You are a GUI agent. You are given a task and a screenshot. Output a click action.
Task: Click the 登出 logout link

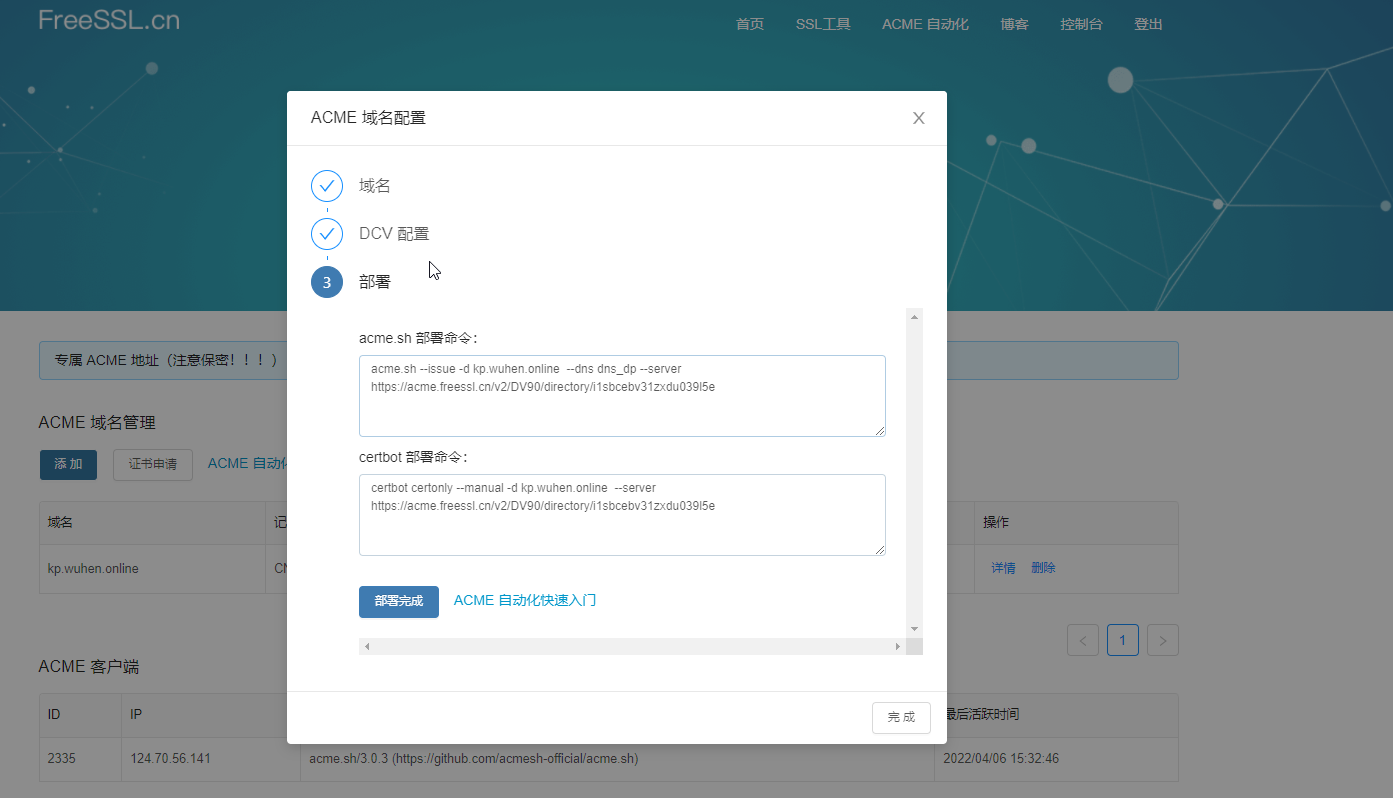pos(1148,24)
